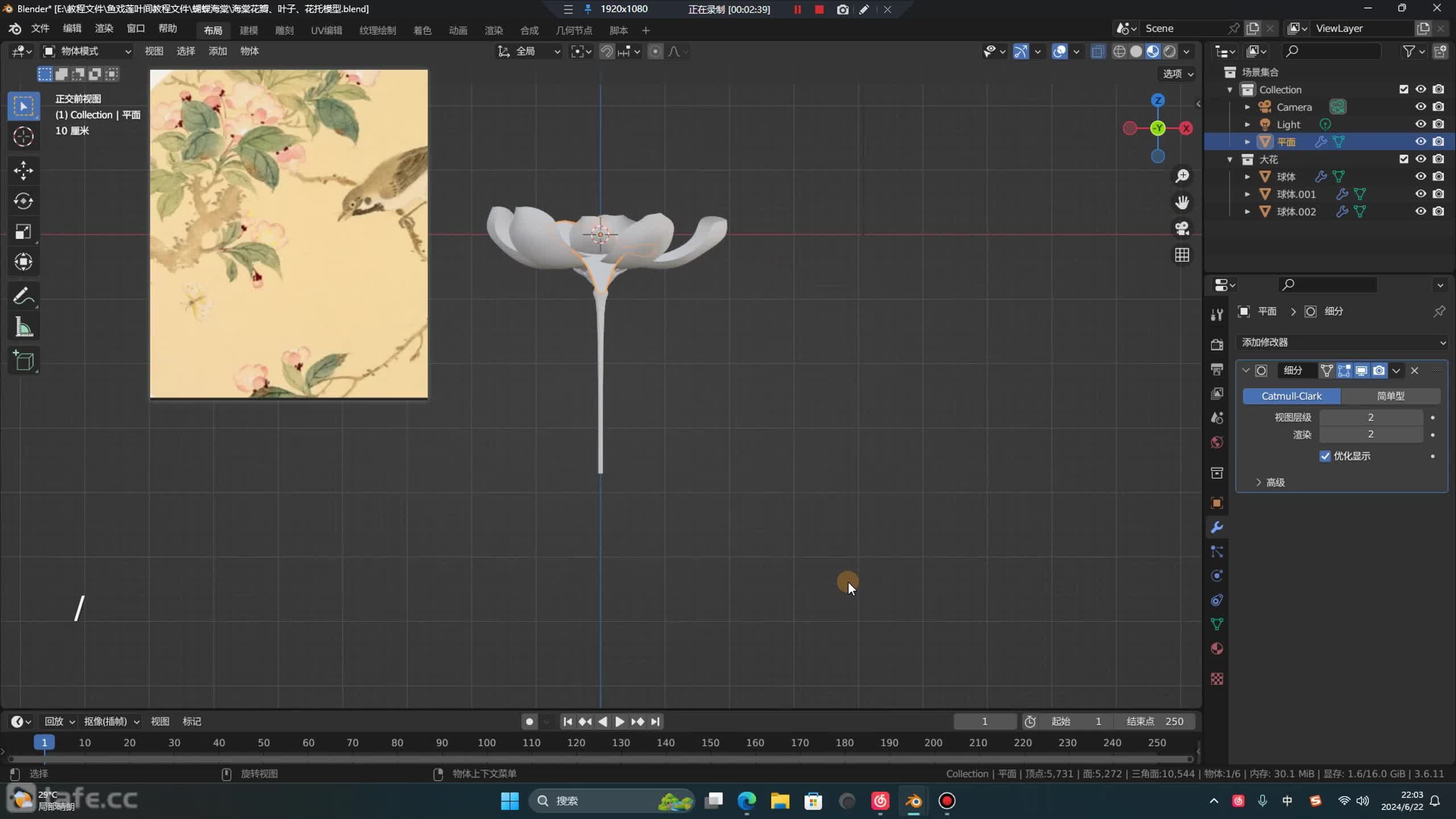
Task: Expand the 球体 object tree row
Action: [1248, 177]
